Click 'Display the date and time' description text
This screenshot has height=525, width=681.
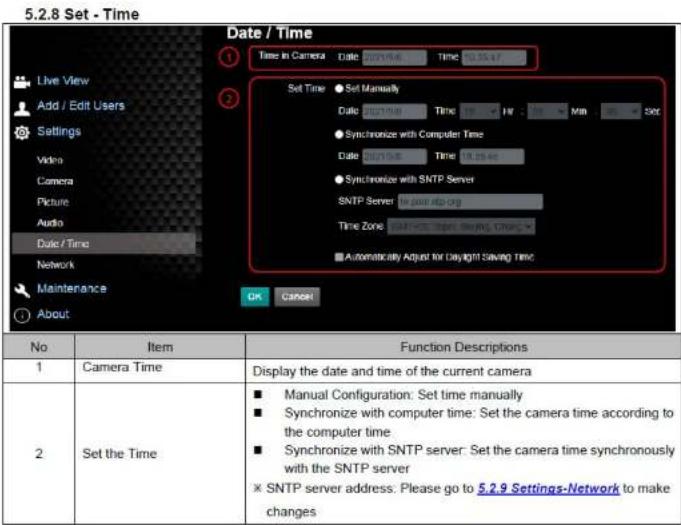(392, 372)
